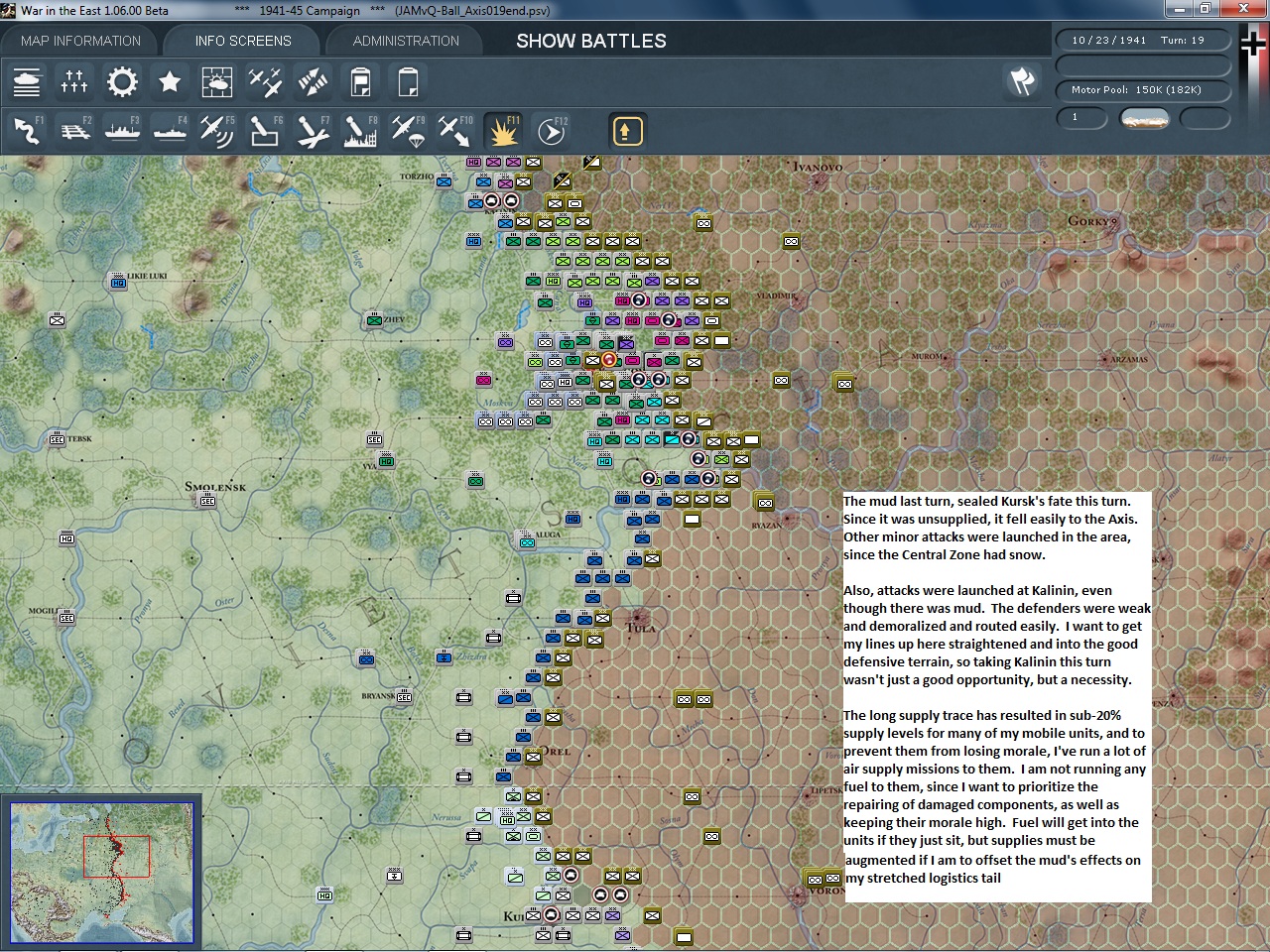The width and height of the screenshot is (1270, 952).
Task: Click the yellow up-arrow button
Action: tap(627, 131)
